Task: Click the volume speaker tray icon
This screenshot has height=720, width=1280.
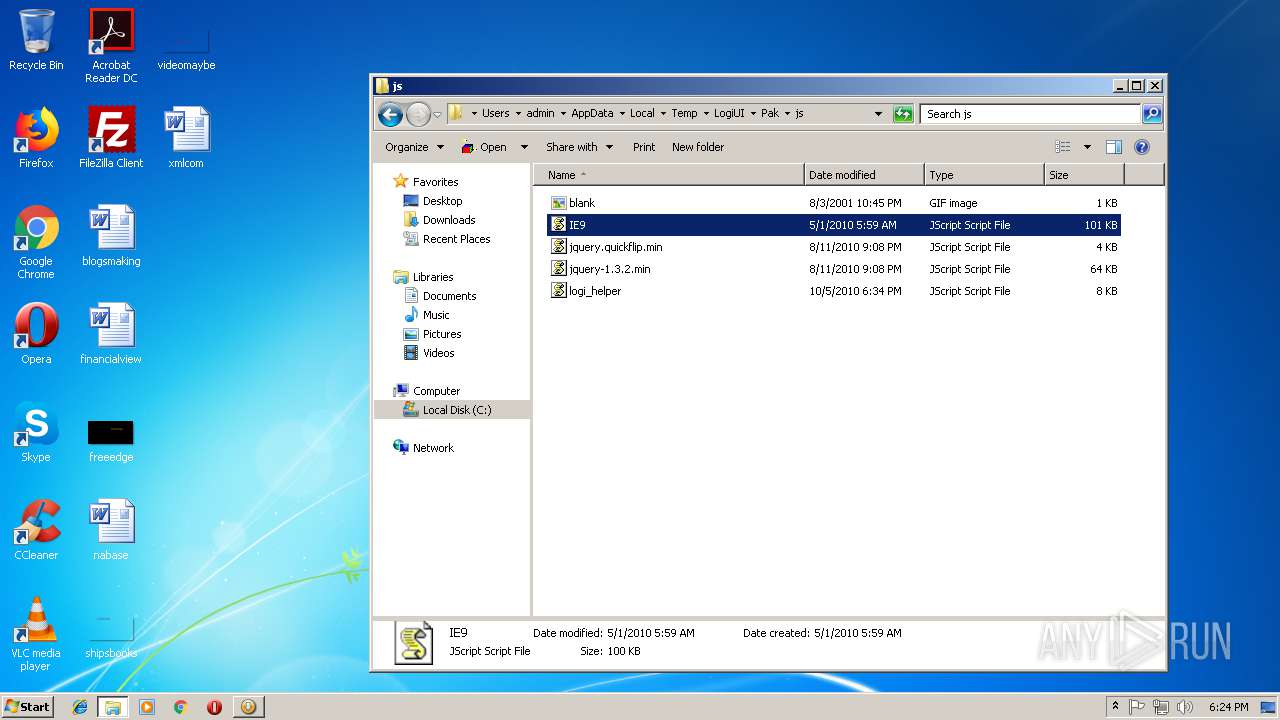Action: click(x=1184, y=707)
